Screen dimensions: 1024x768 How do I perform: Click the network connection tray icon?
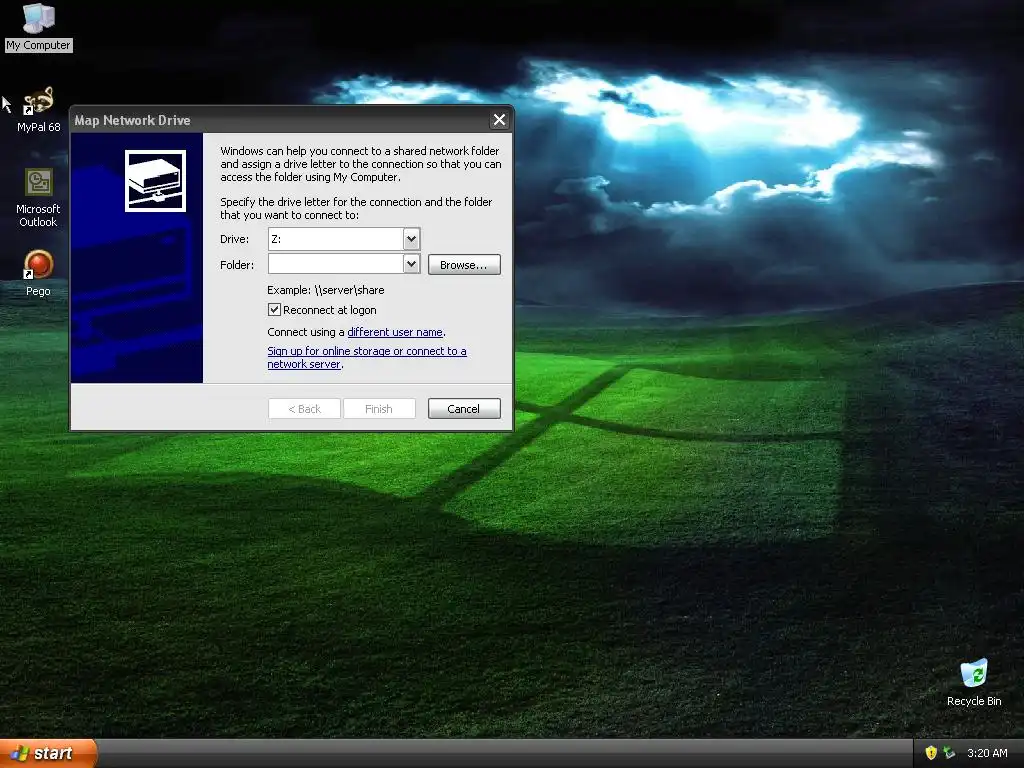[949, 753]
